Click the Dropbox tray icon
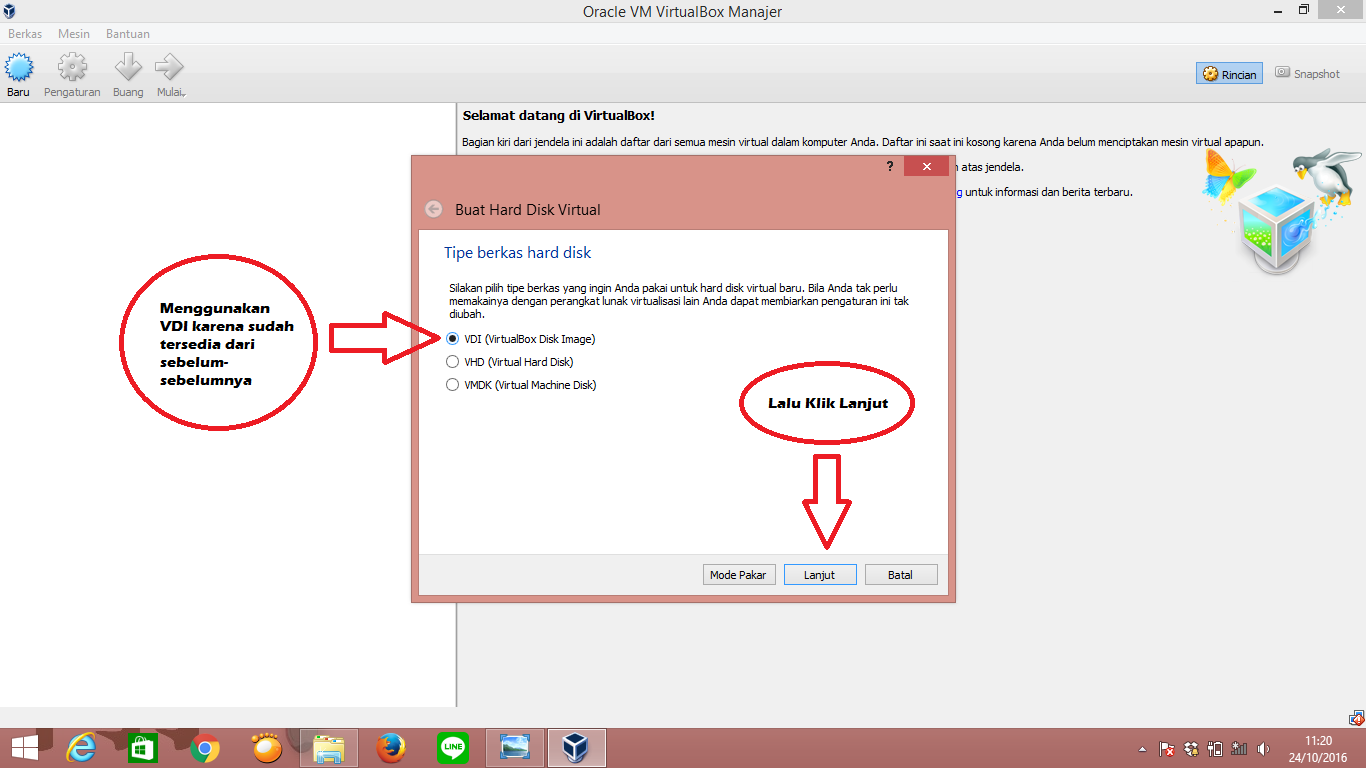 coord(1190,748)
